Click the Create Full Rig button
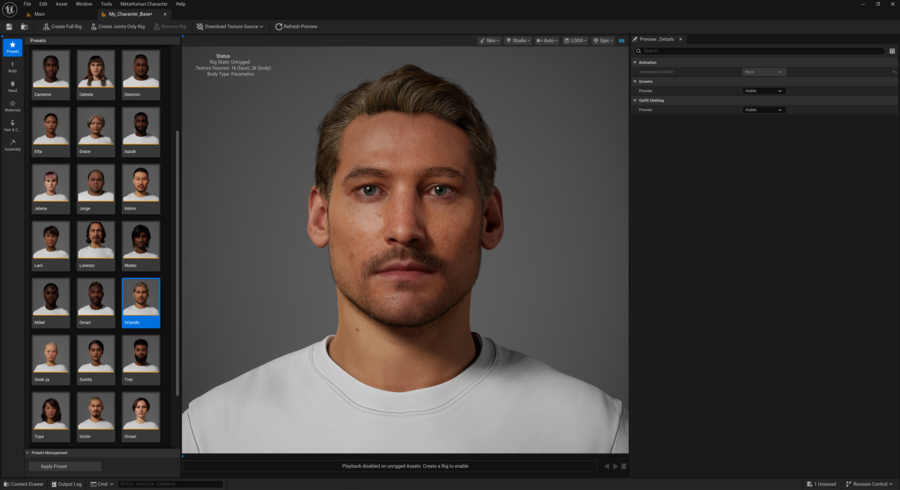 point(65,26)
